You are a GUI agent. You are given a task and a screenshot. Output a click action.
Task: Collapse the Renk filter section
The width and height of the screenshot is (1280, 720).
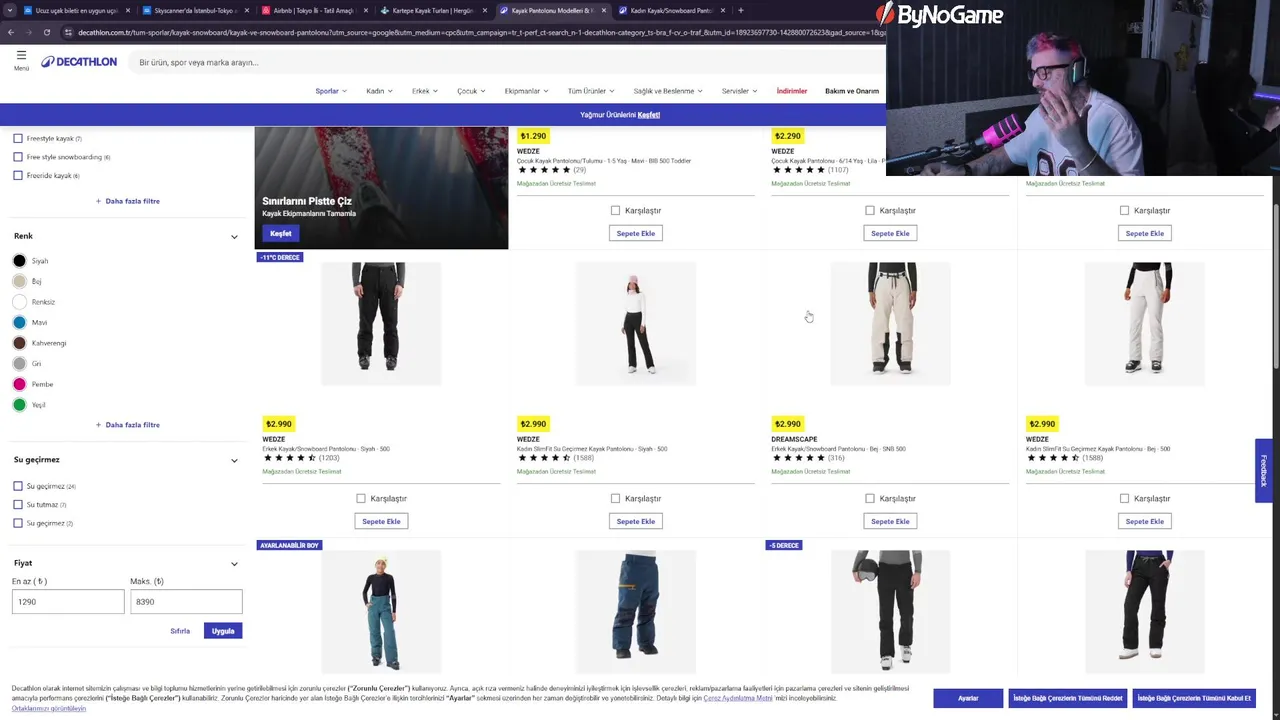[234, 237]
